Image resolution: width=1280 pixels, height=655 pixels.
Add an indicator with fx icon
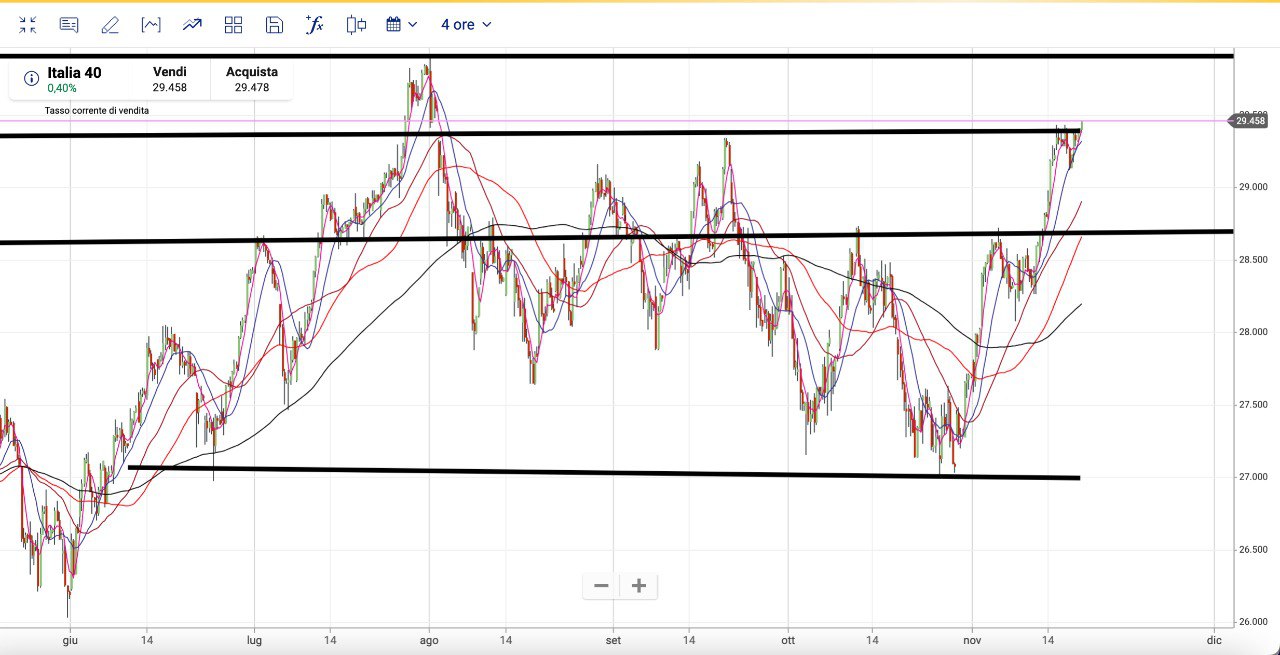point(315,25)
